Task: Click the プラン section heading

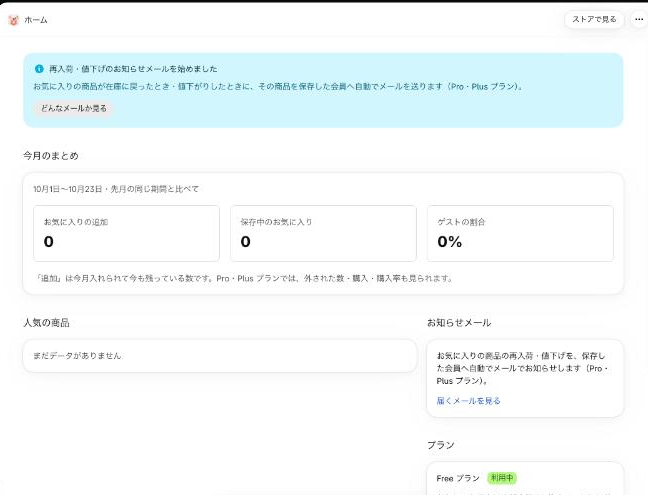Action: [441, 445]
